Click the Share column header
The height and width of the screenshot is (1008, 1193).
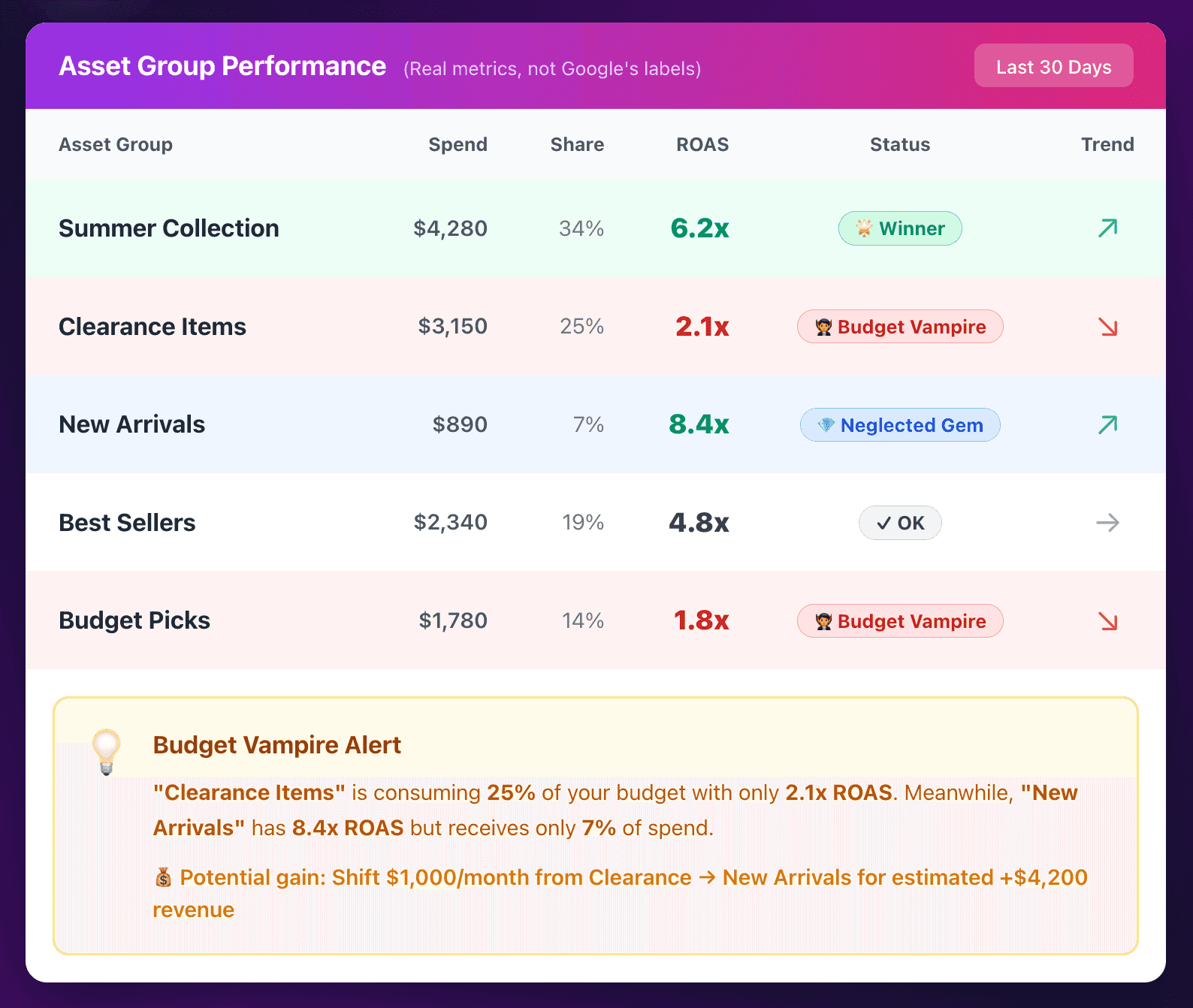[x=577, y=144]
